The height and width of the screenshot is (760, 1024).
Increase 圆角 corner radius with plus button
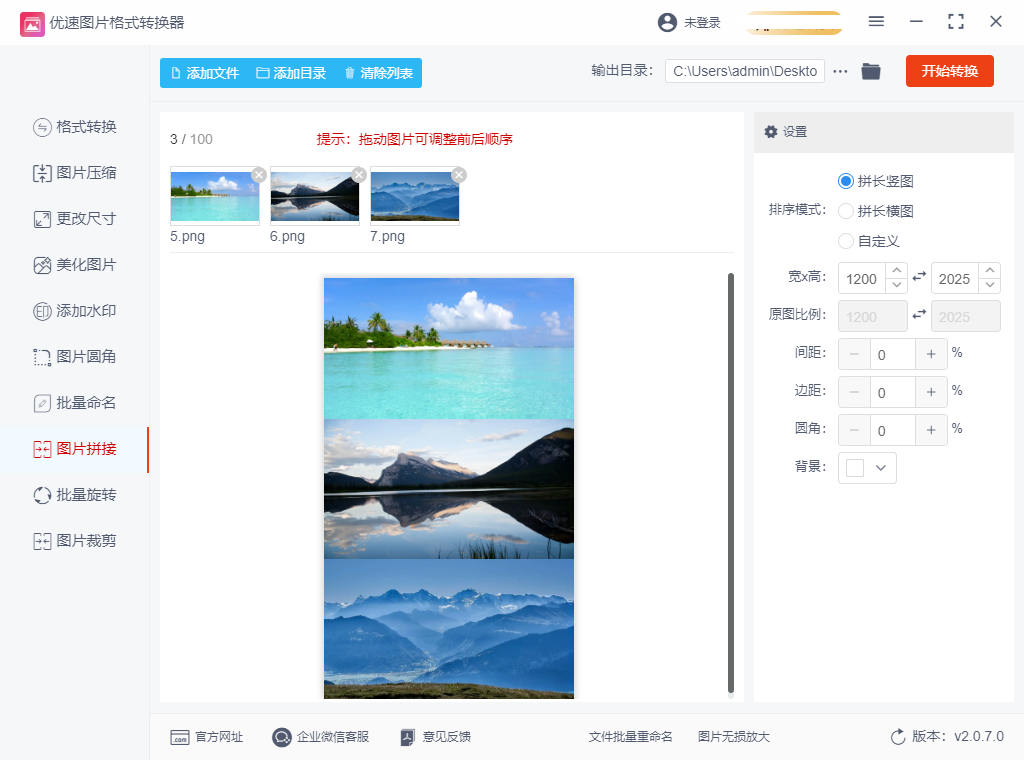(931, 430)
